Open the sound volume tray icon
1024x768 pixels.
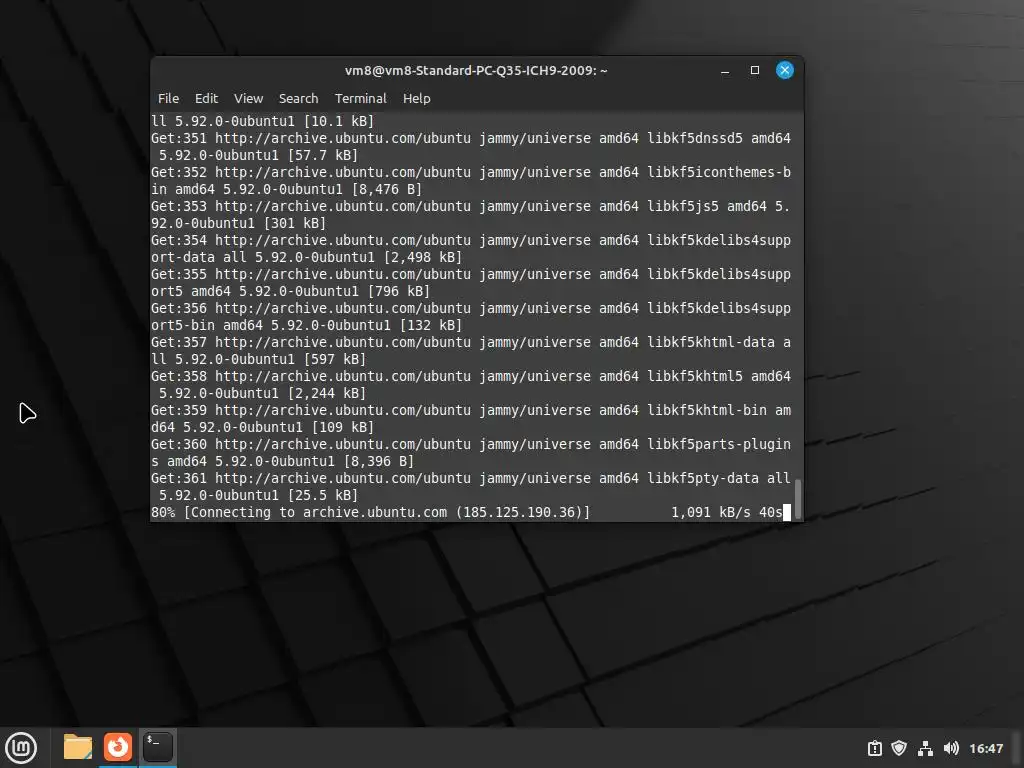point(951,748)
